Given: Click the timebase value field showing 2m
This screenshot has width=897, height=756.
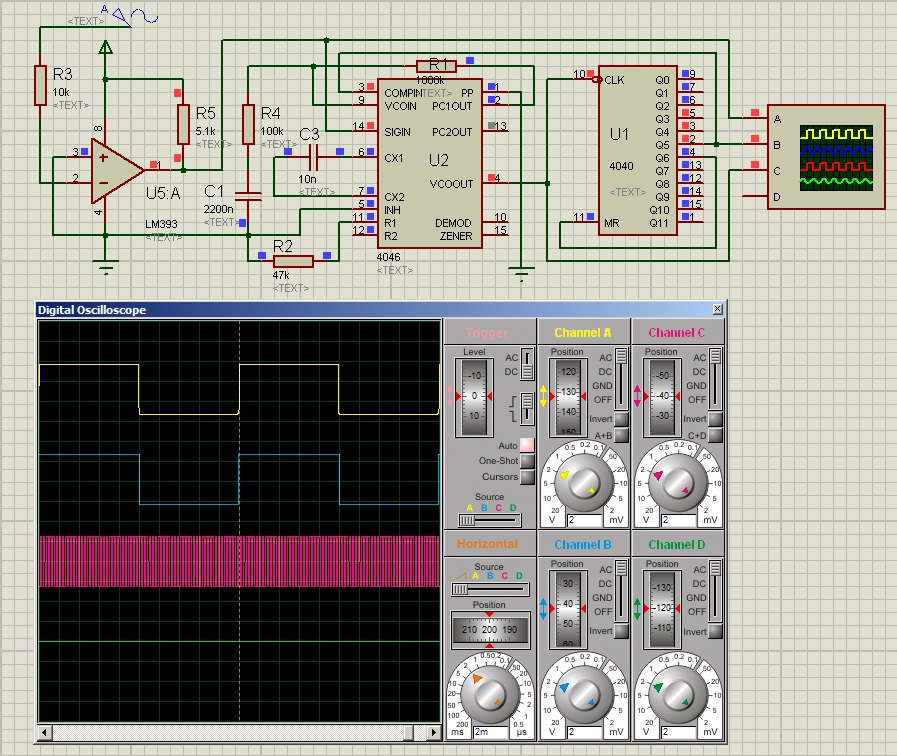Looking at the screenshot, I should pyautogui.click(x=491, y=732).
